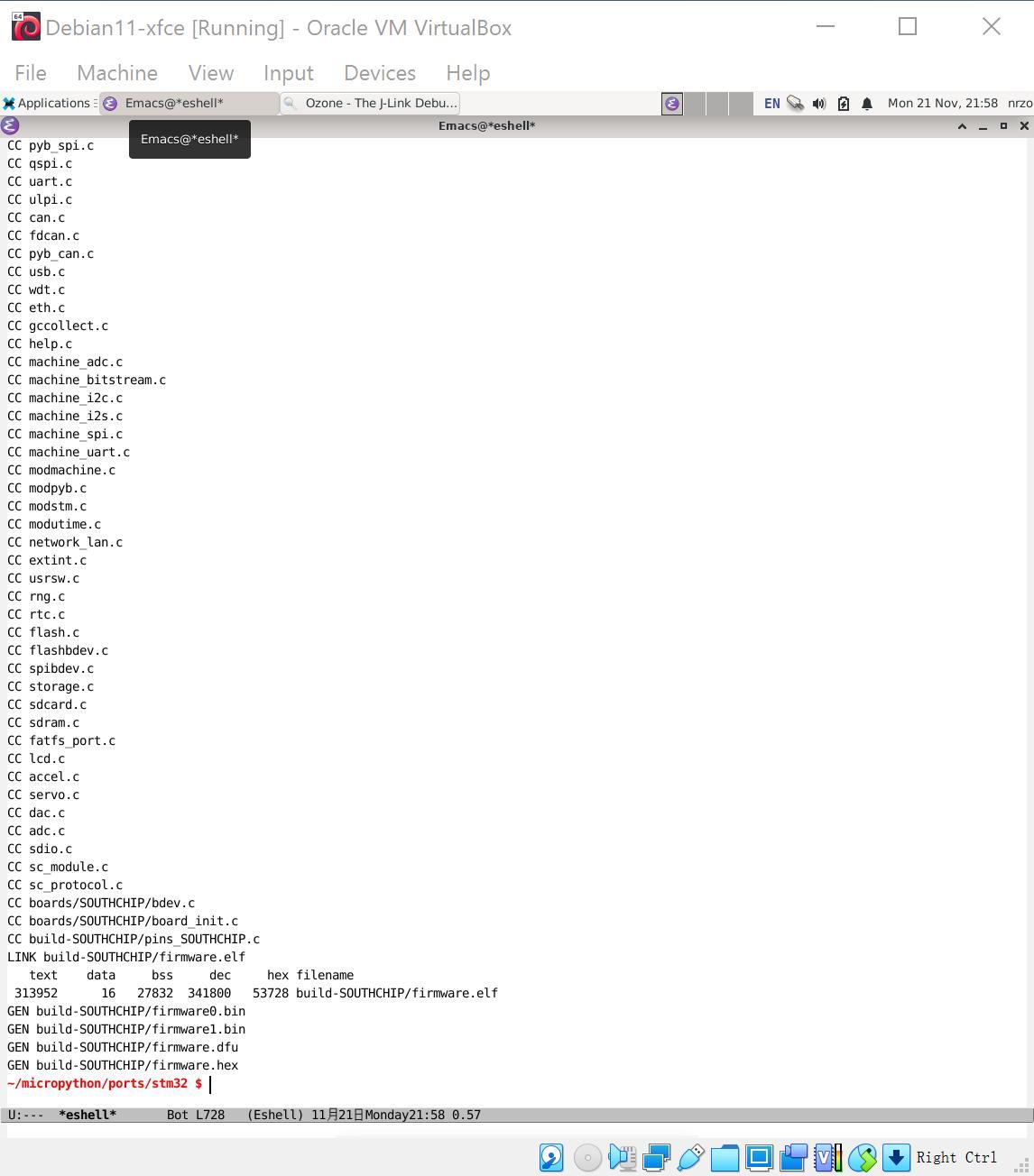1034x1176 pixels.
Task: Open the USB devices status icon
Action: [690, 1157]
